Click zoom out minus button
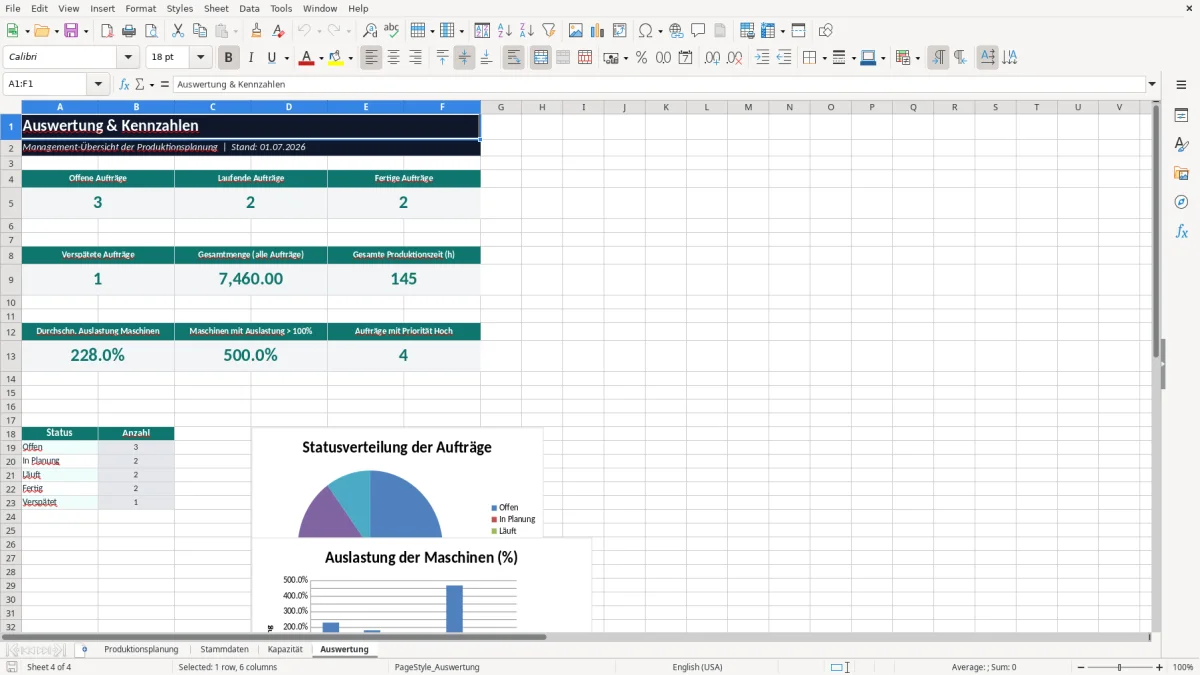Image resolution: width=1200 pixels, height=675 pixels. pos(1081,667)
